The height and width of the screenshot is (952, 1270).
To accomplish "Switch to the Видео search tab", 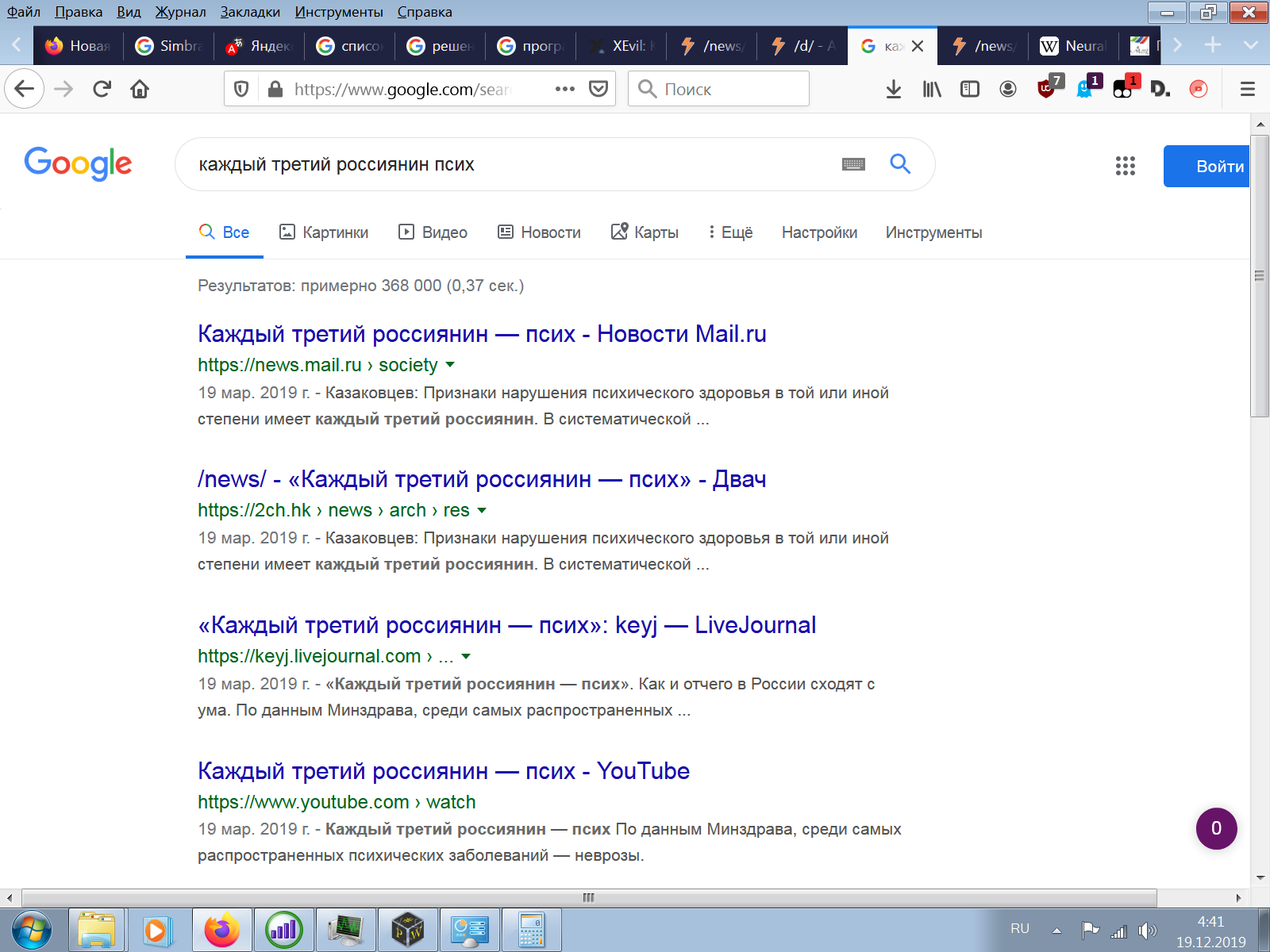I will click(x=433, y=232).
